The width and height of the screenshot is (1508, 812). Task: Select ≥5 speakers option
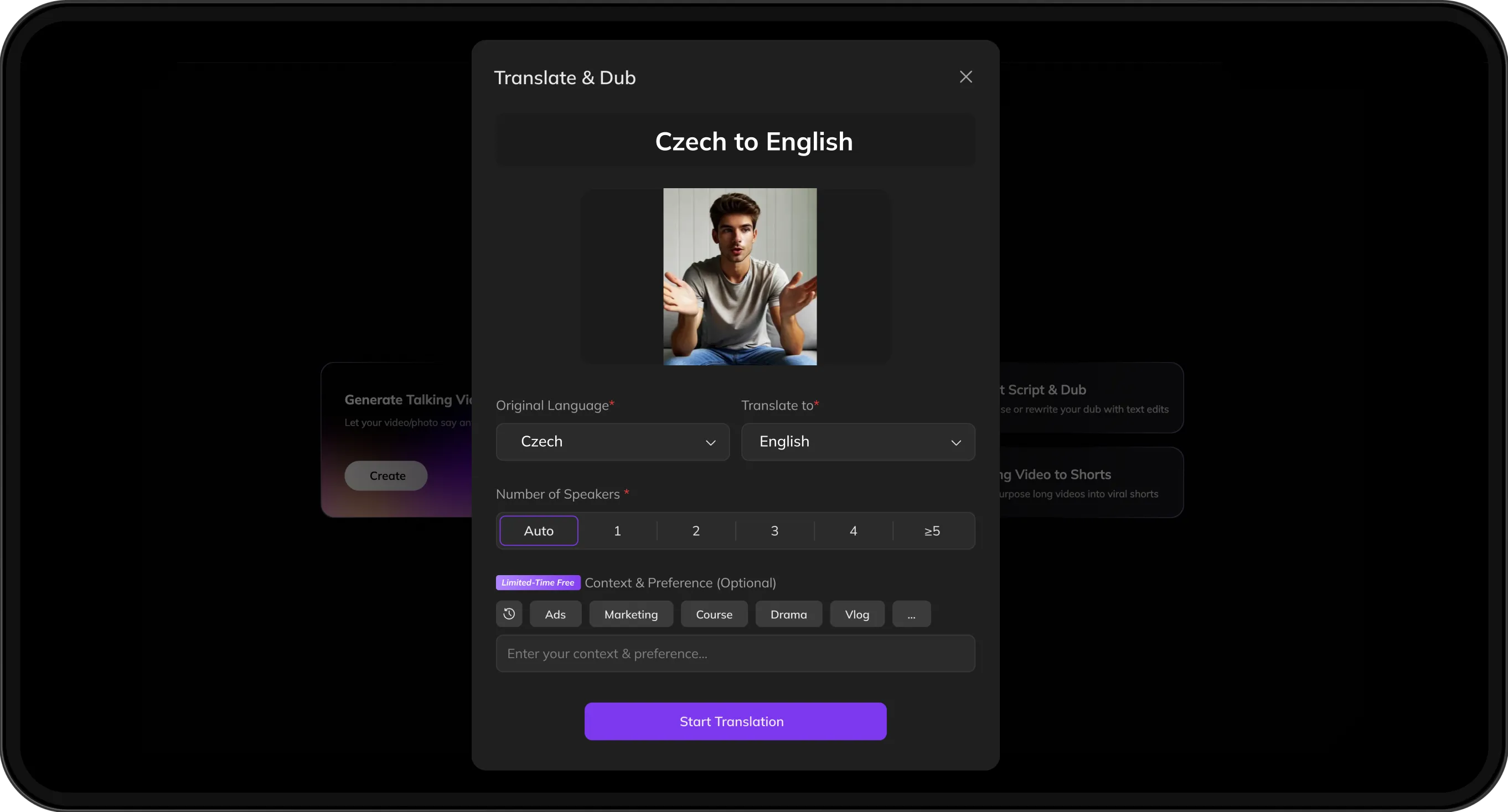click(x=932, y=530)
